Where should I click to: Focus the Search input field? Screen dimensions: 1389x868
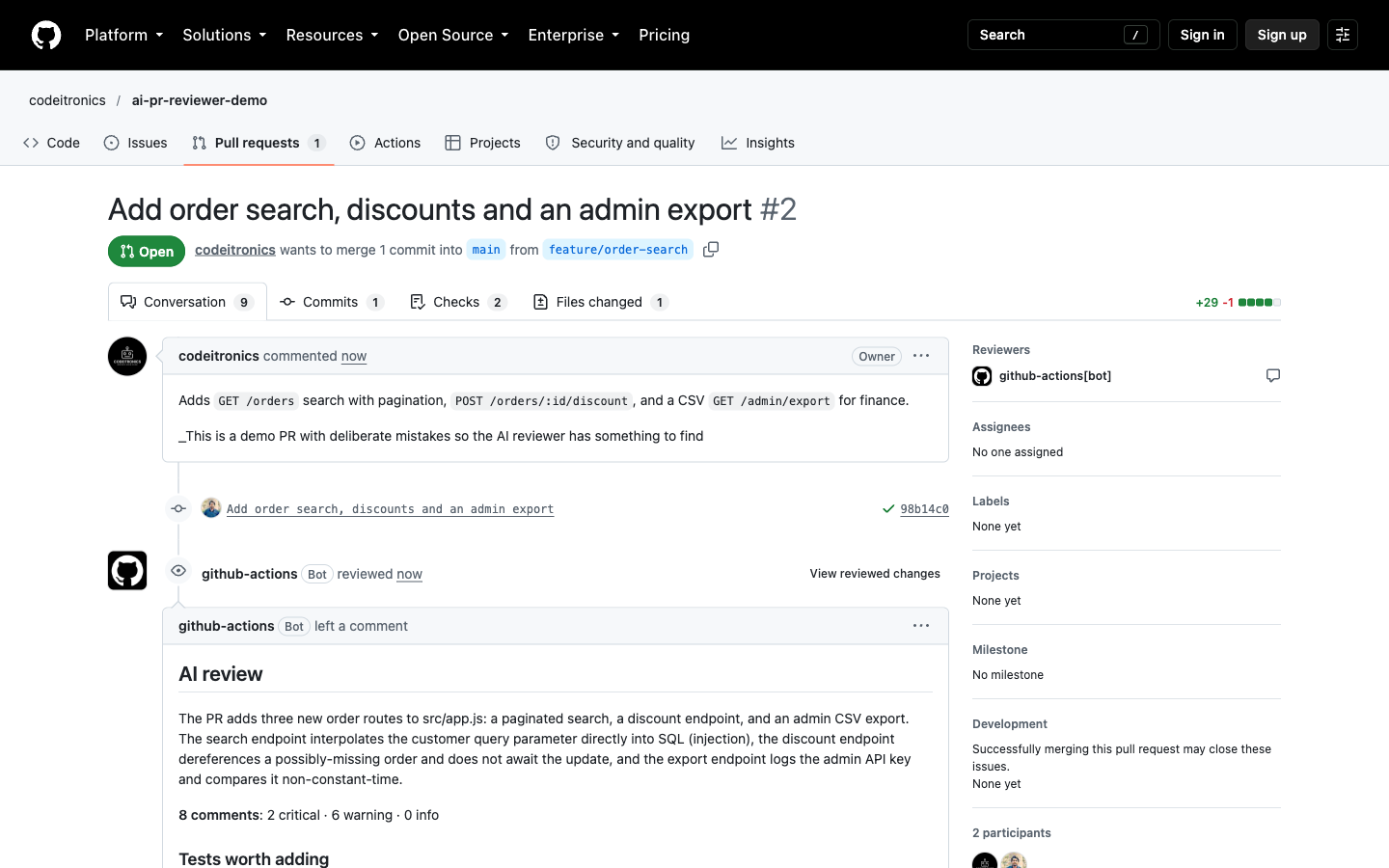(1063, 35)
